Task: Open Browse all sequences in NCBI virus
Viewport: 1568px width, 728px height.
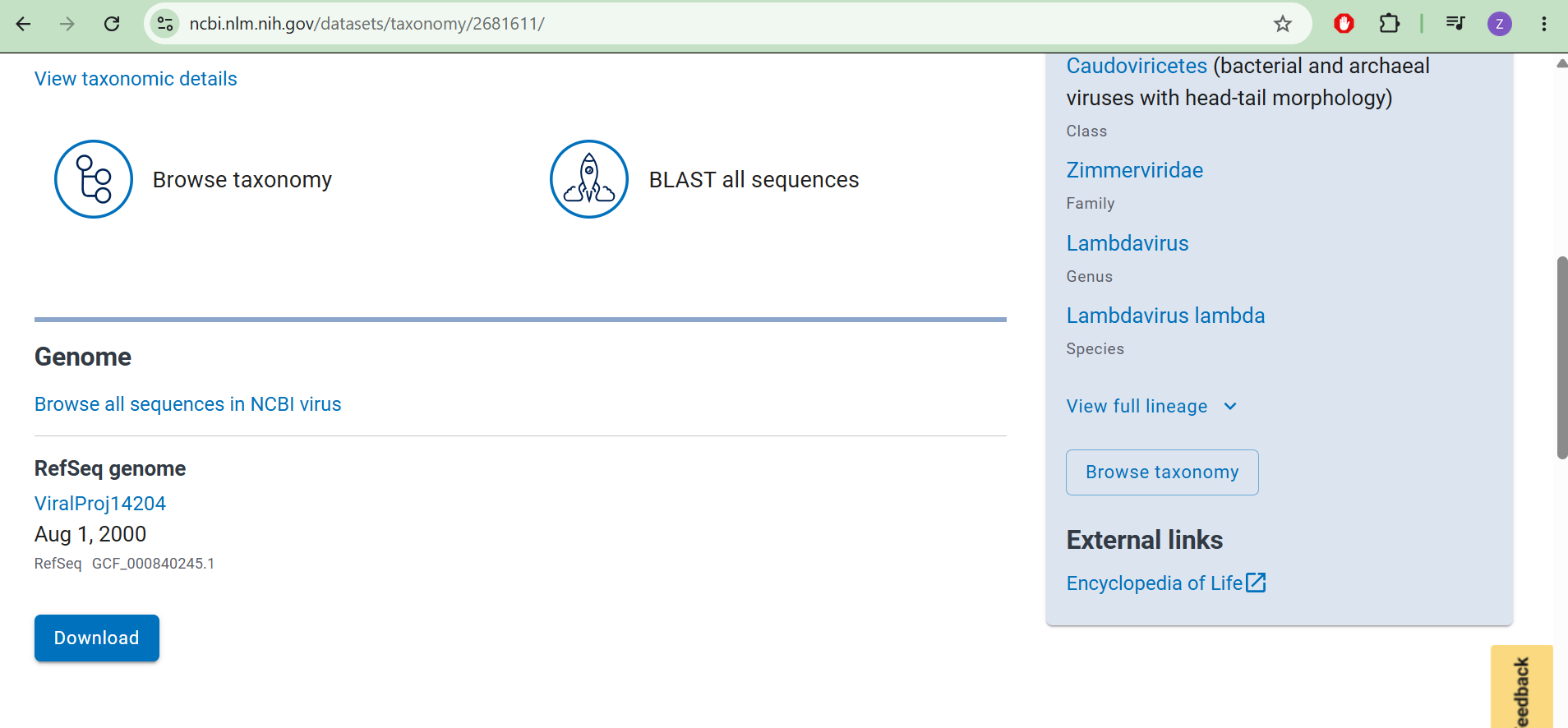Action: click(x=187, y=404)
